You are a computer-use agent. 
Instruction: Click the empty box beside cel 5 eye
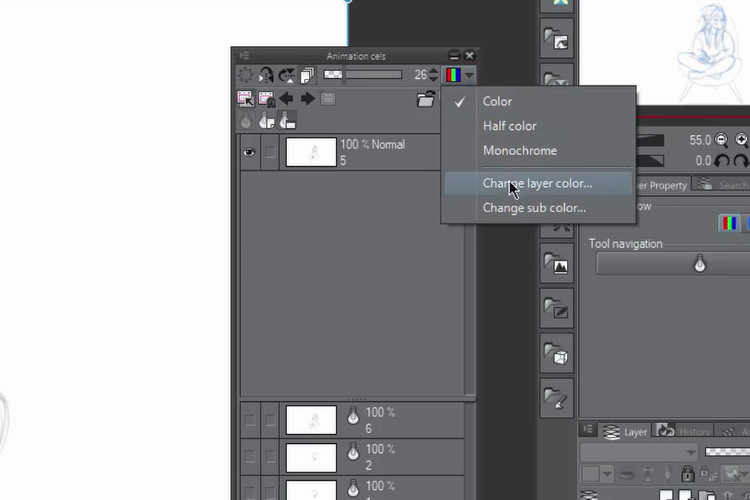tap(270, 152)
